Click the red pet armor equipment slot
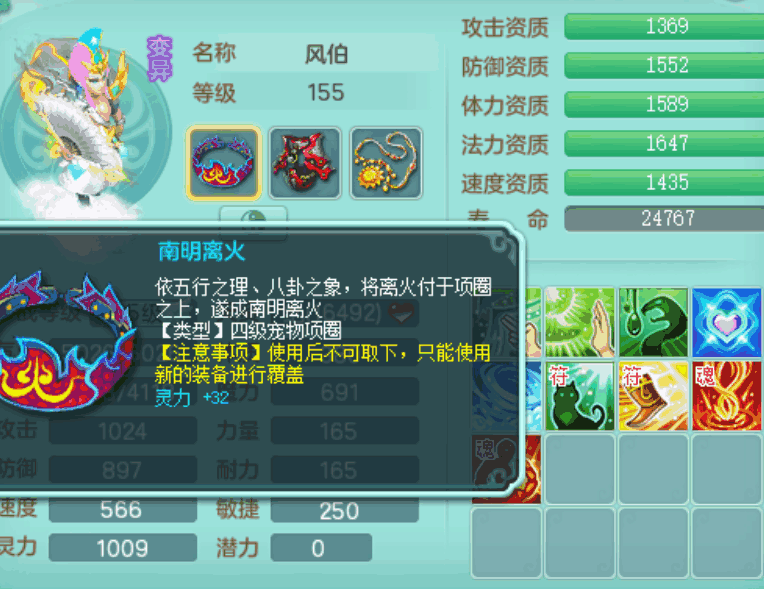764x589 pixels. pyautogui.click(x=305, y=163)
